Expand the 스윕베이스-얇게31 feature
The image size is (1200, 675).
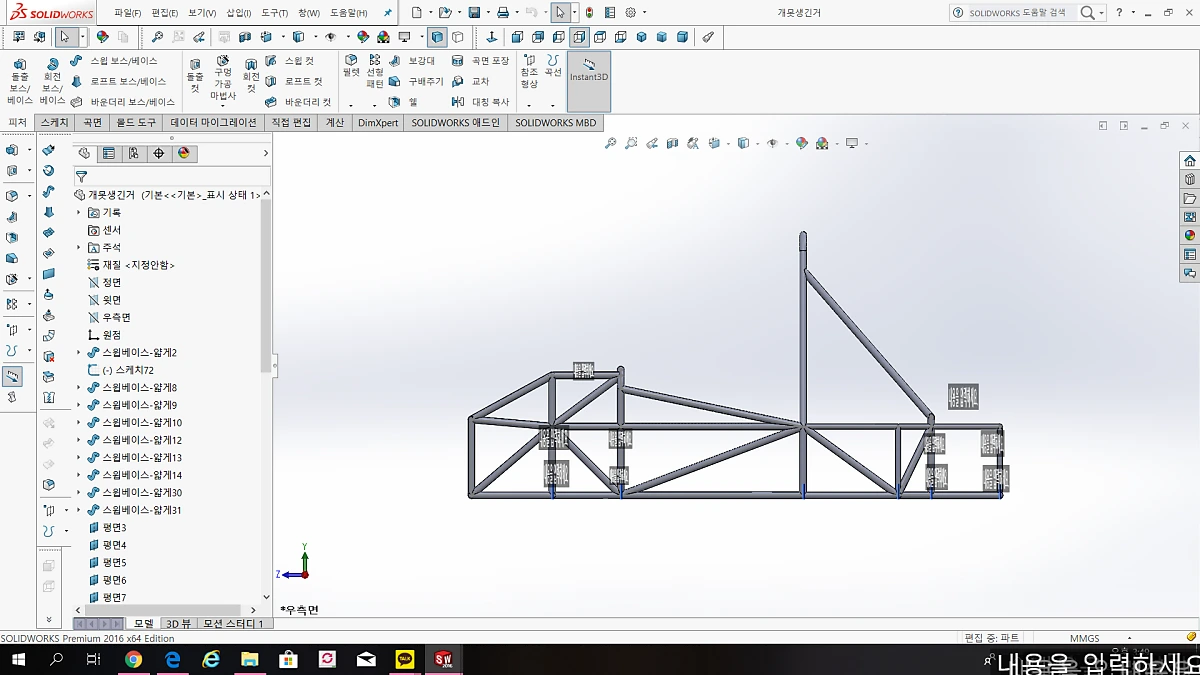coord(79,510)
